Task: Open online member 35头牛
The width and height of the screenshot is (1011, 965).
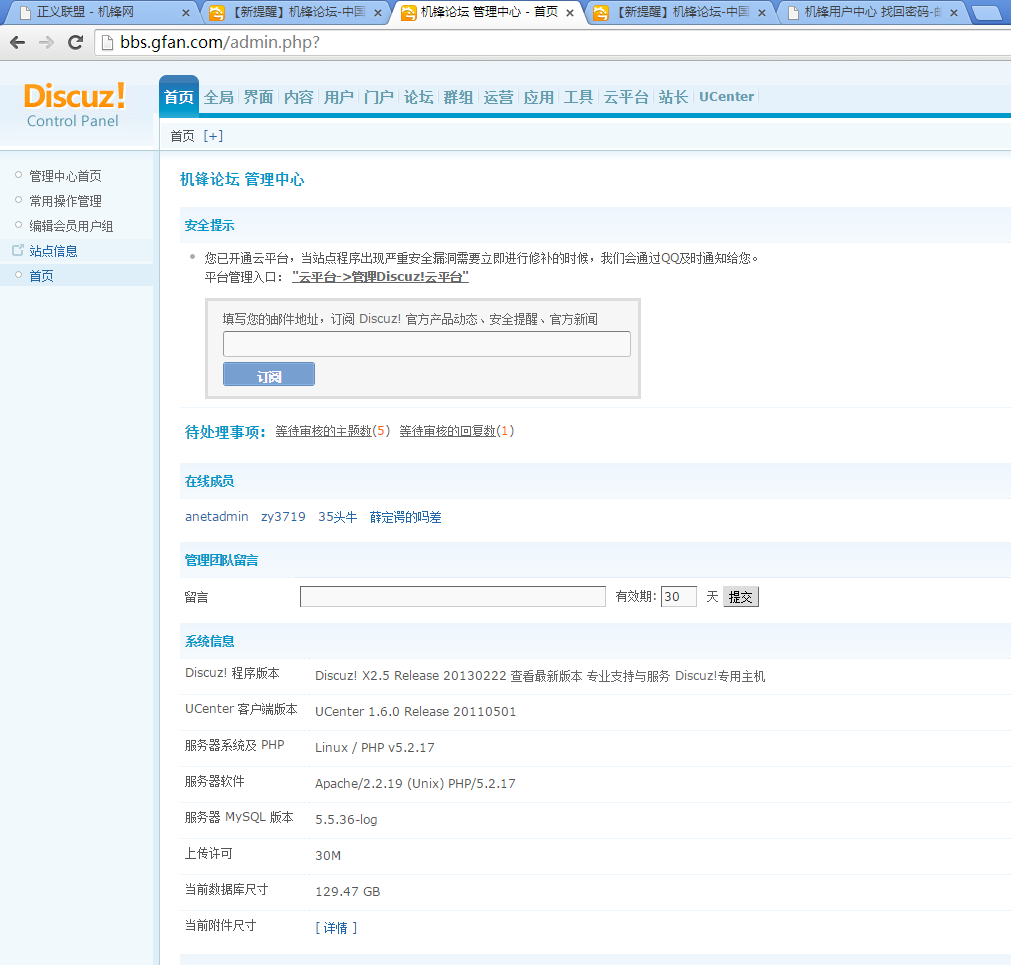Action: click(x=337, y=516)
